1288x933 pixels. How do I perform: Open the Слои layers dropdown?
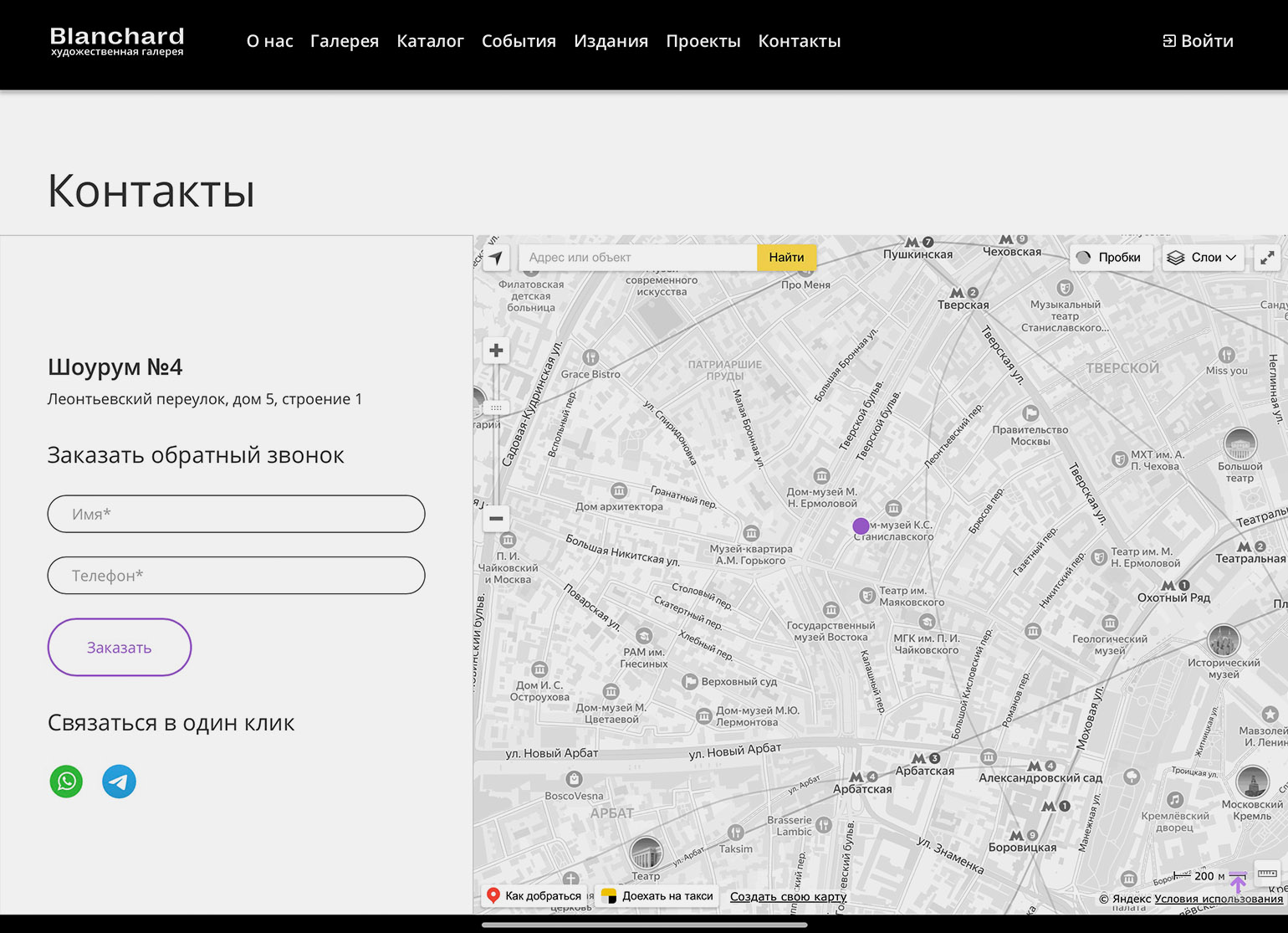[x=1202, y=258]
